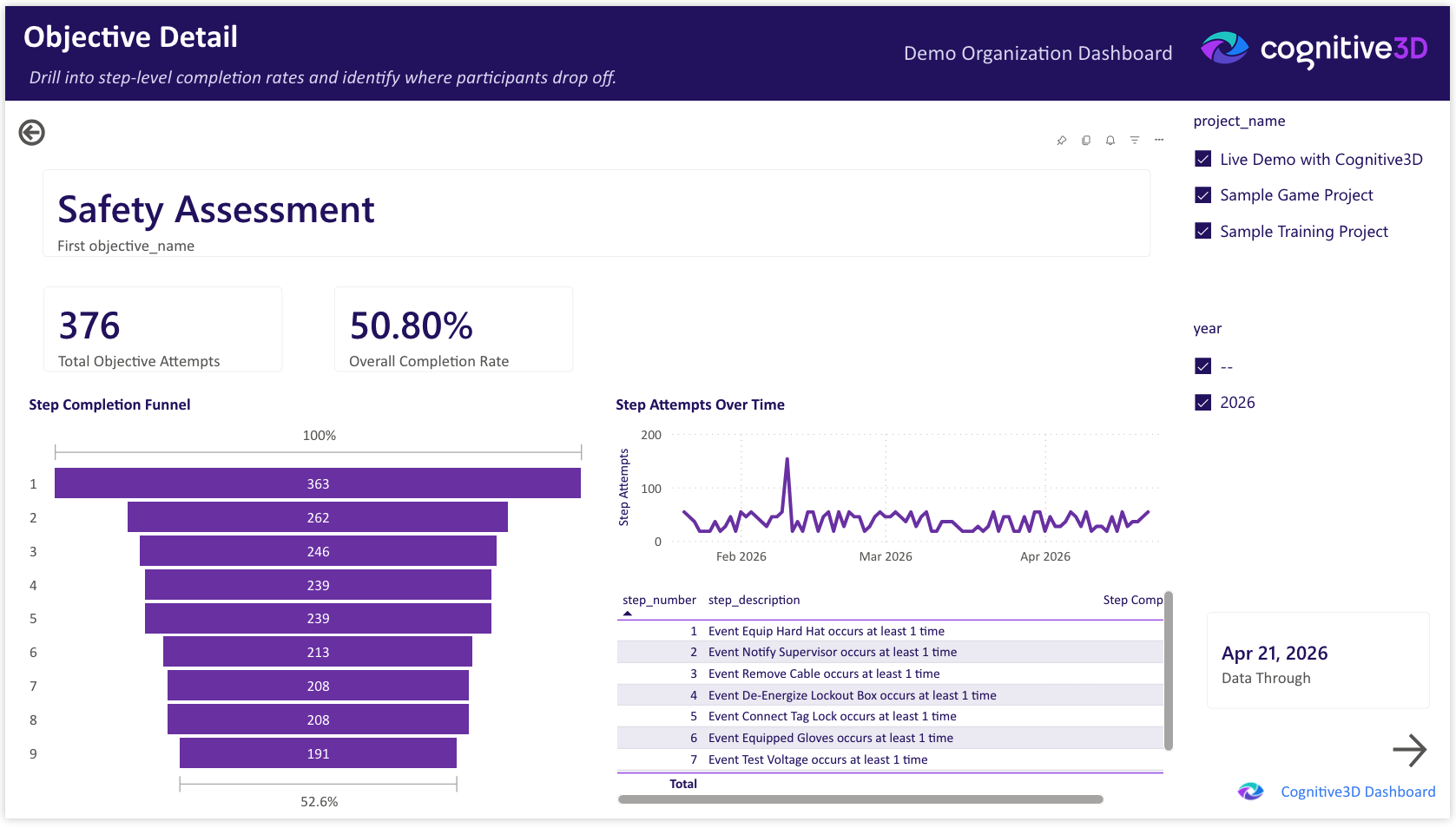The height and width of the screenshot is (828, 1456).
Task: Open the more options ellipsis menu
Action: (1159, 141)
